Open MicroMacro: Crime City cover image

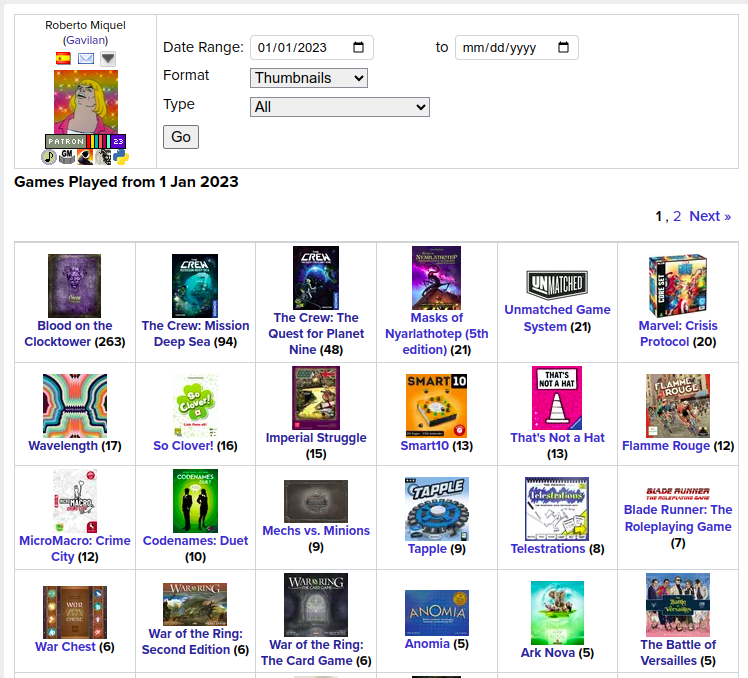pos(75,501)
